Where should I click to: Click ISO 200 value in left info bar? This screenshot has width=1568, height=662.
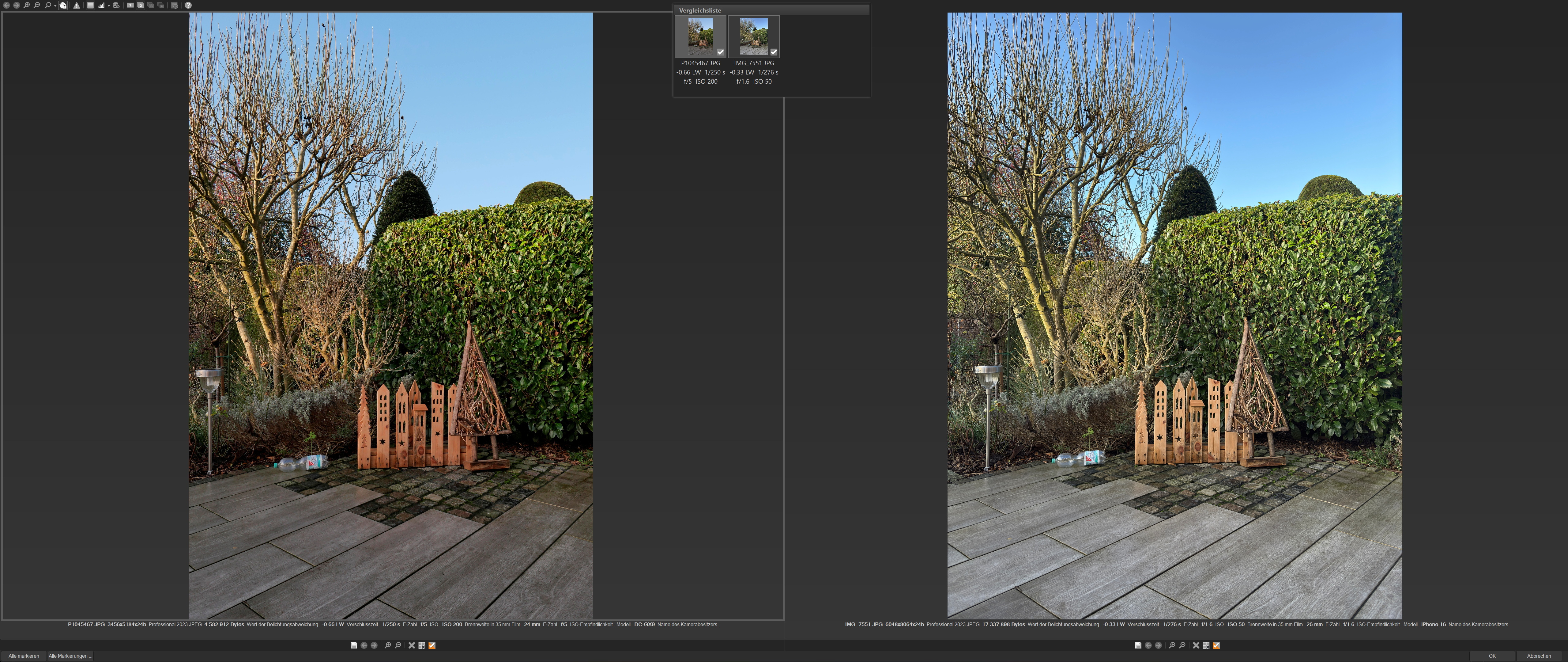452,624
